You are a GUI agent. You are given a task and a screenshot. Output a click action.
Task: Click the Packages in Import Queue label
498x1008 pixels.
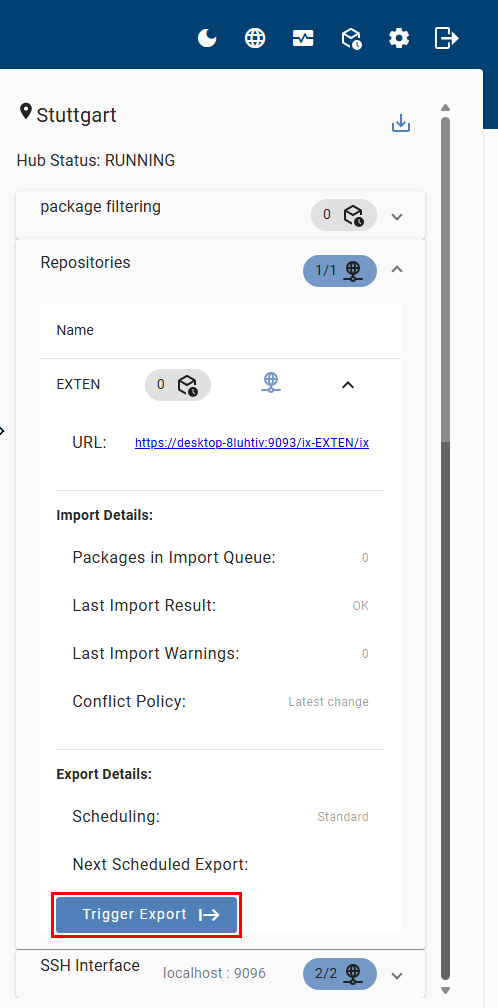click(174, 557)
